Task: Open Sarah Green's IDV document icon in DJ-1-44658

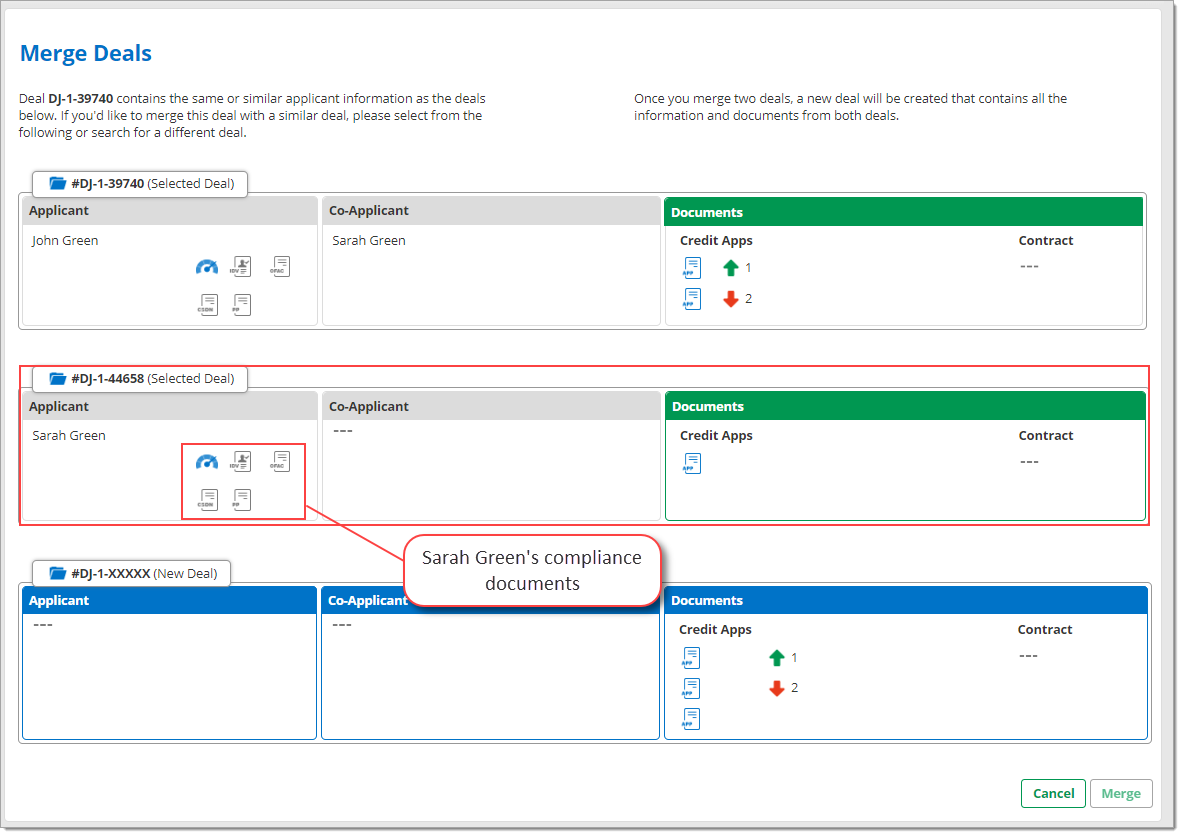Action: point(241,462)
